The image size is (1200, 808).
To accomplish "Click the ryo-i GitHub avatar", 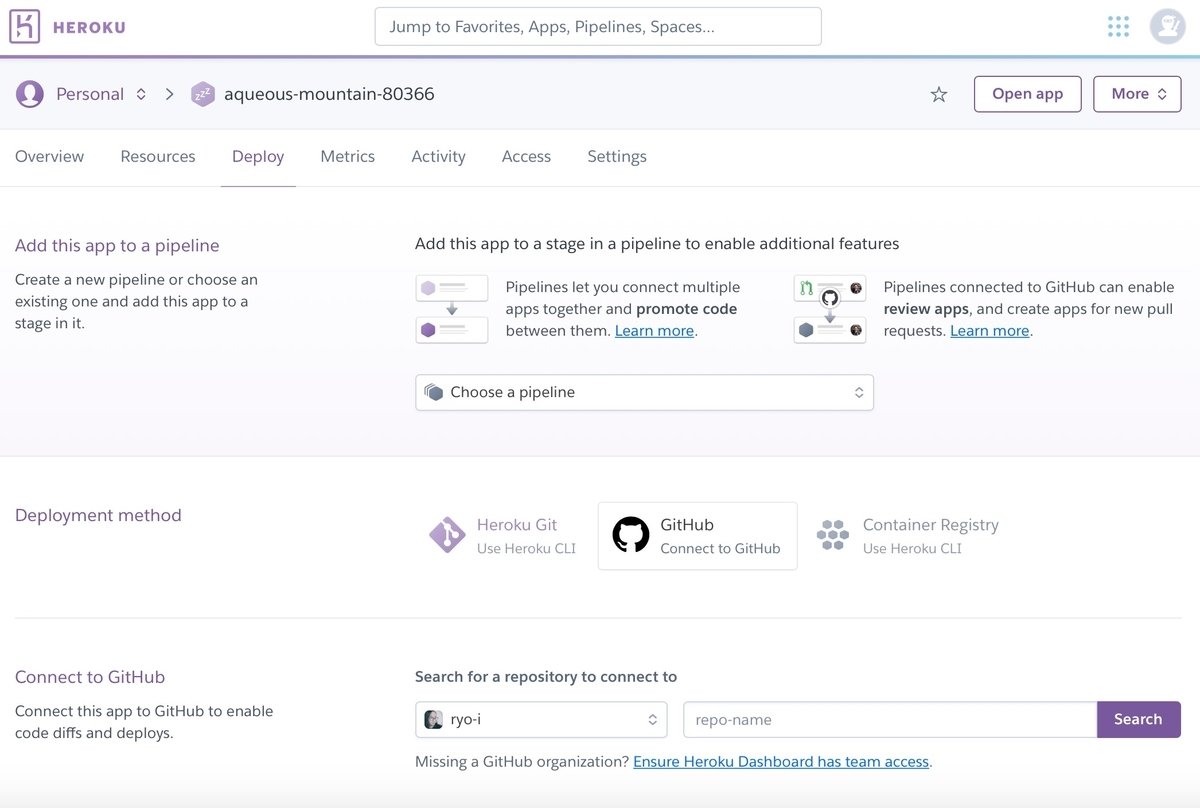I will pyautogui.click(x=433, y=719).
